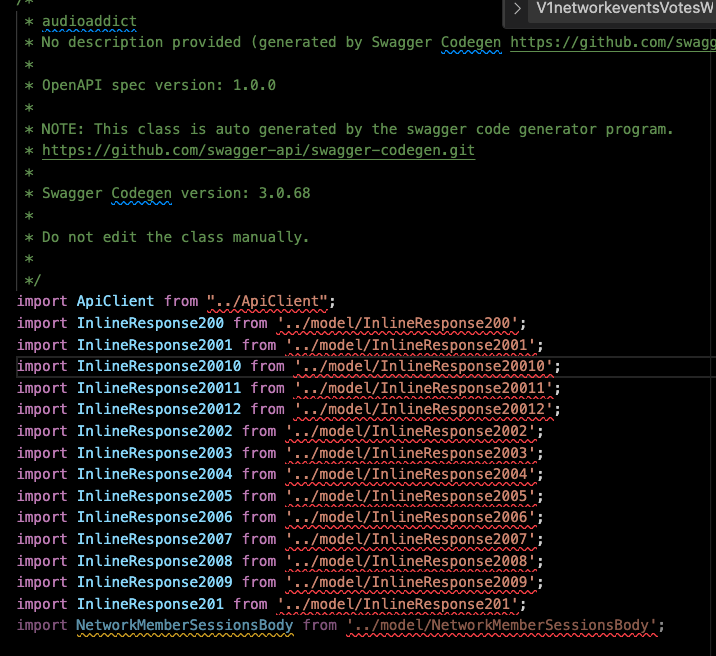The height and width of the screenshot is (656, 716).
Task: Click the '../model/InlineResponse2009' path string
Action: pos(414,582)
